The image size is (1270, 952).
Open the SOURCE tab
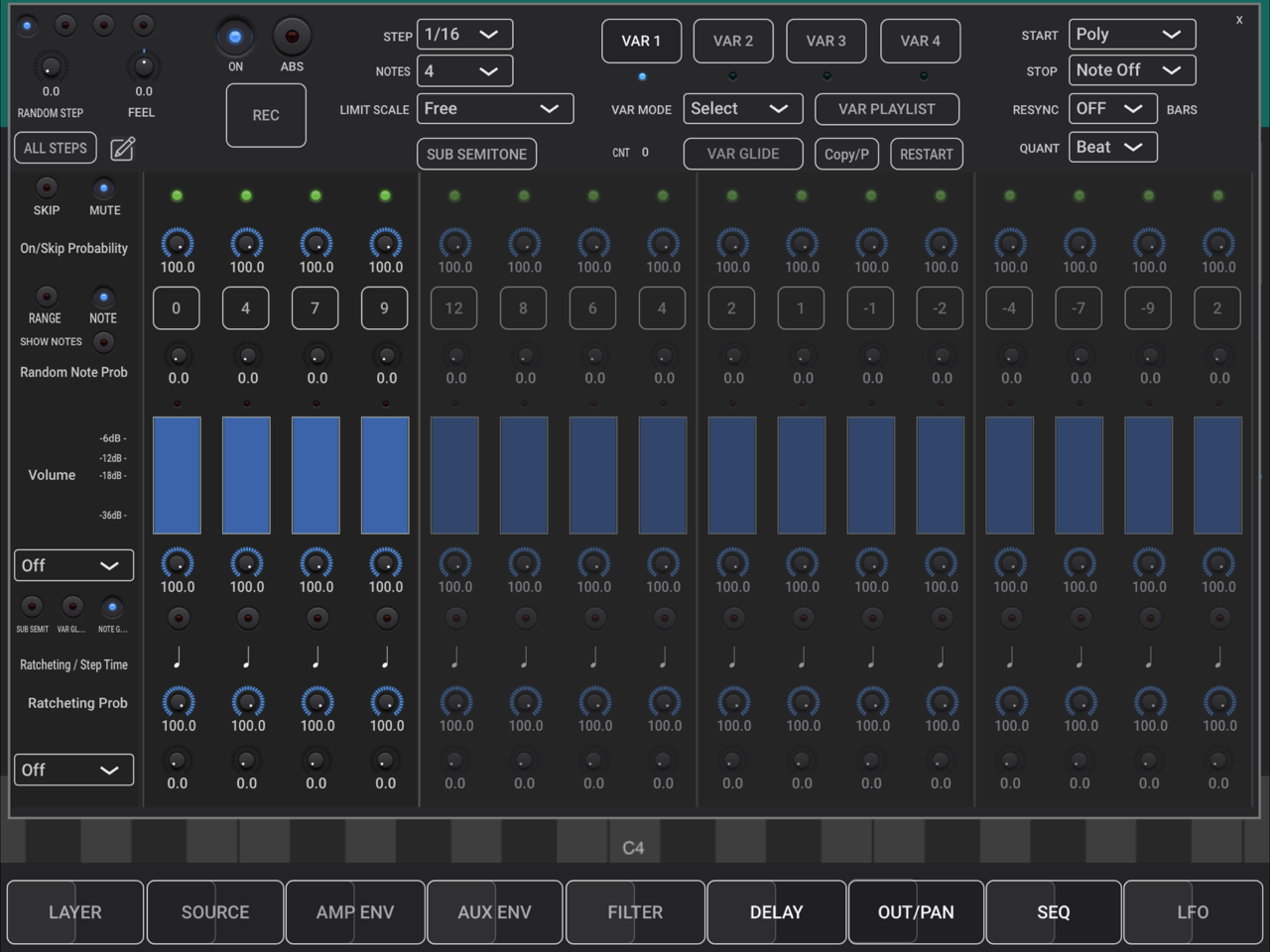(x=215, y=912)
